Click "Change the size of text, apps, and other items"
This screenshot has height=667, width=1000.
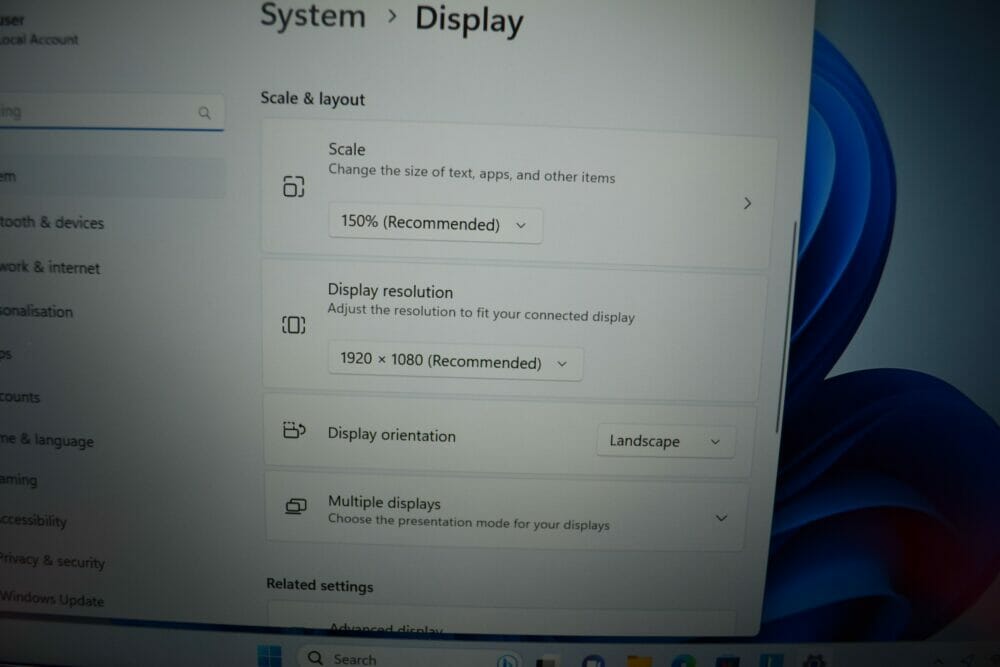[x=472, y=174]
